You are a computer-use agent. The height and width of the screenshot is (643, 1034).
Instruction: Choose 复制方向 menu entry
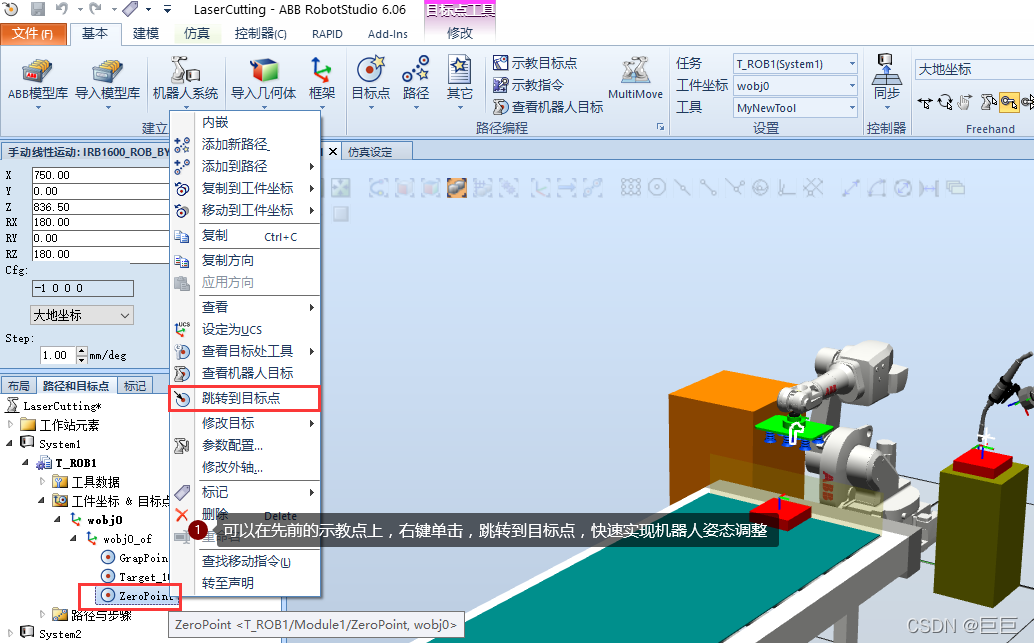pyautogui.click(x=245, y=260)
